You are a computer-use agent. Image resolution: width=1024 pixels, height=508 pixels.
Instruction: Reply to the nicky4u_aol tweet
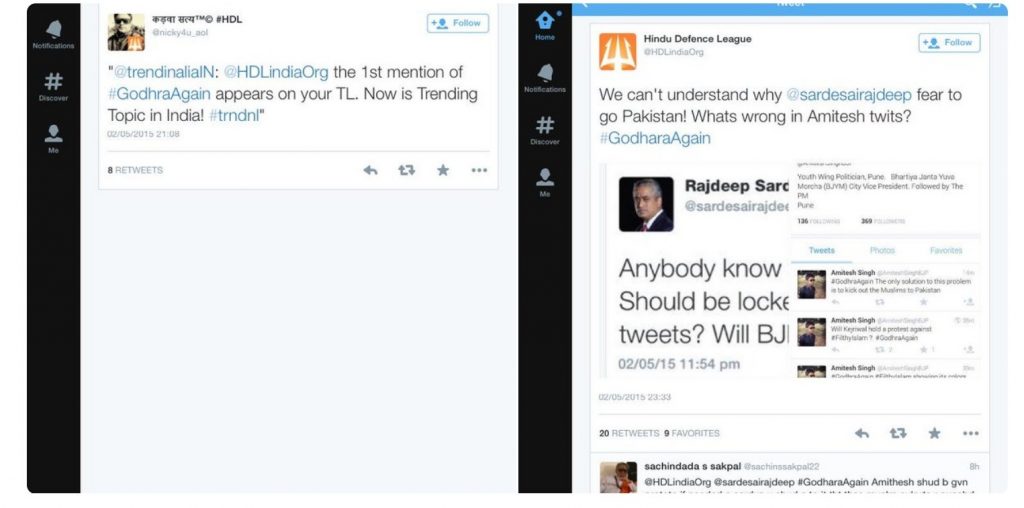370,170
